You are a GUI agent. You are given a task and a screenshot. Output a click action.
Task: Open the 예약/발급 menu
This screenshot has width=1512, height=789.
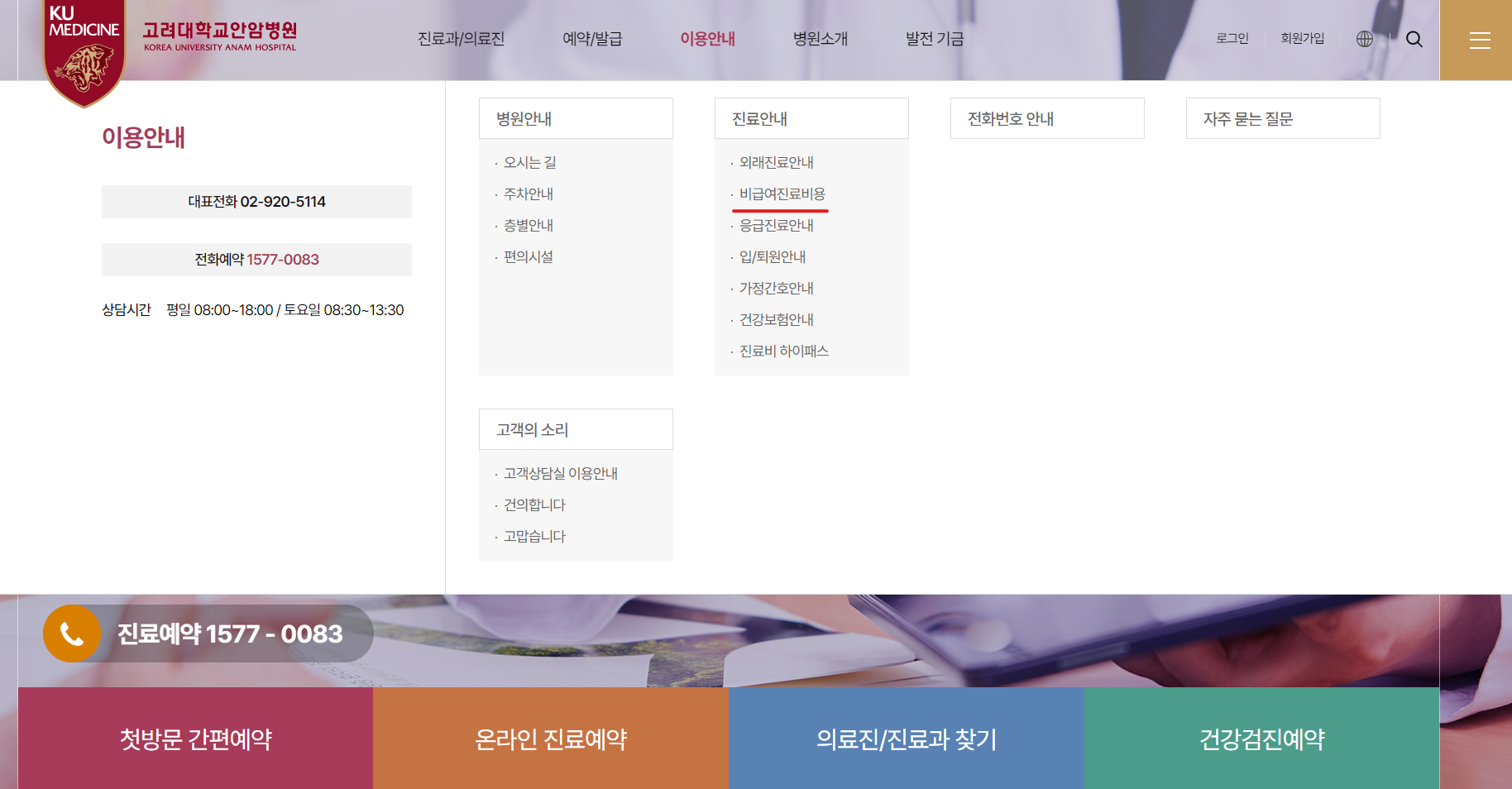coord(592,39)
